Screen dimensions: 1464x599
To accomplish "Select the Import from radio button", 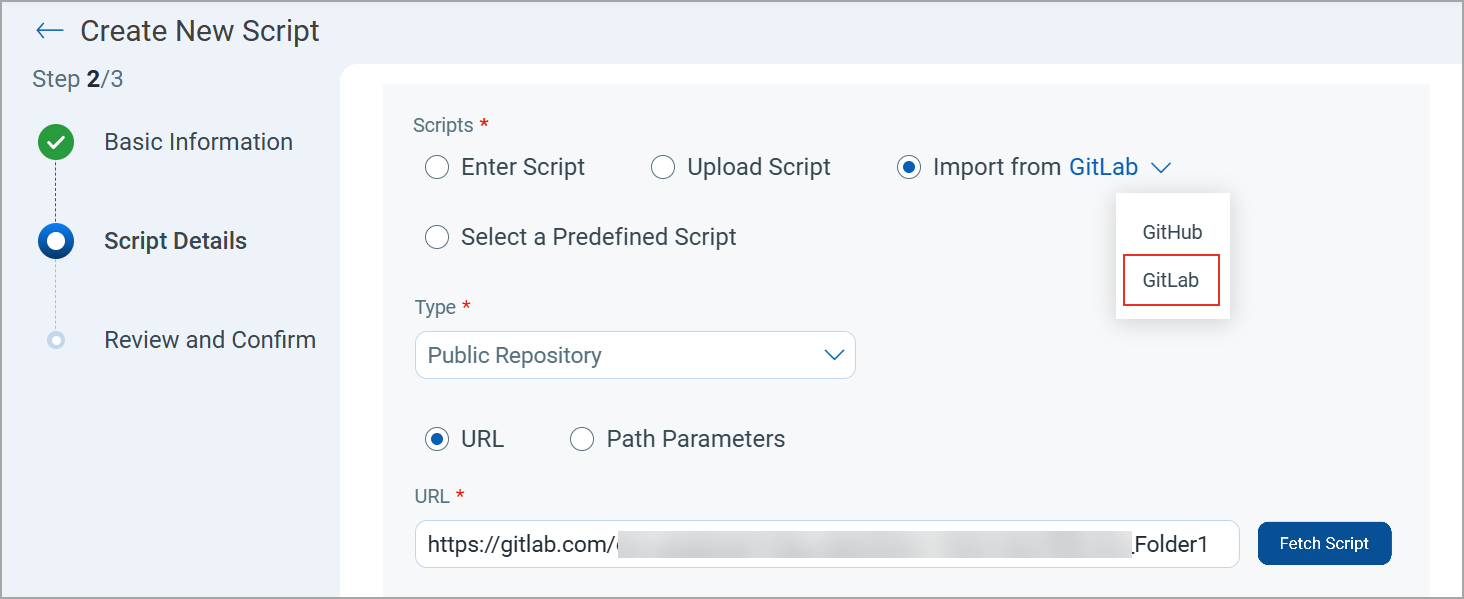I will tap(909, 167).
